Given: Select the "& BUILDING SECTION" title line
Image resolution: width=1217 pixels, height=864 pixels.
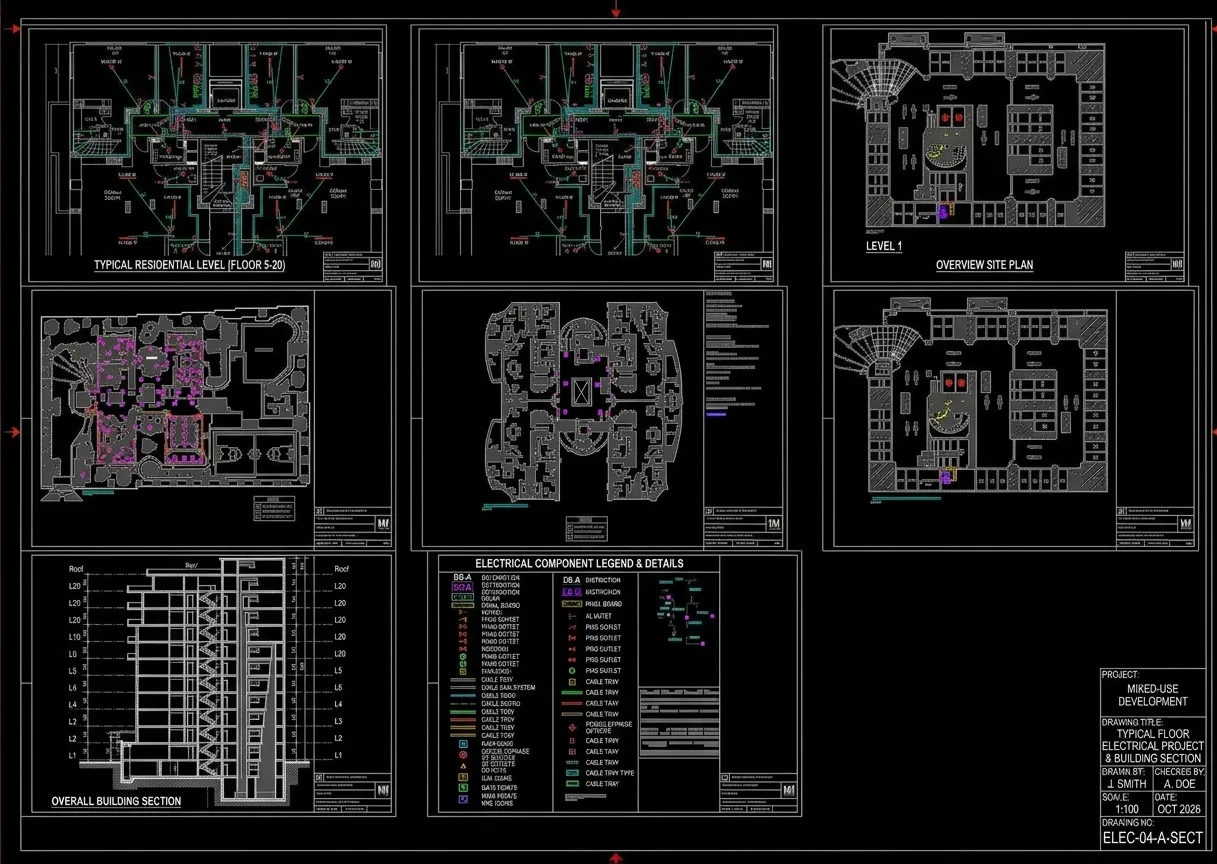Looking at the screenshot, I should pyautogui.click(x=1152, y=759).
